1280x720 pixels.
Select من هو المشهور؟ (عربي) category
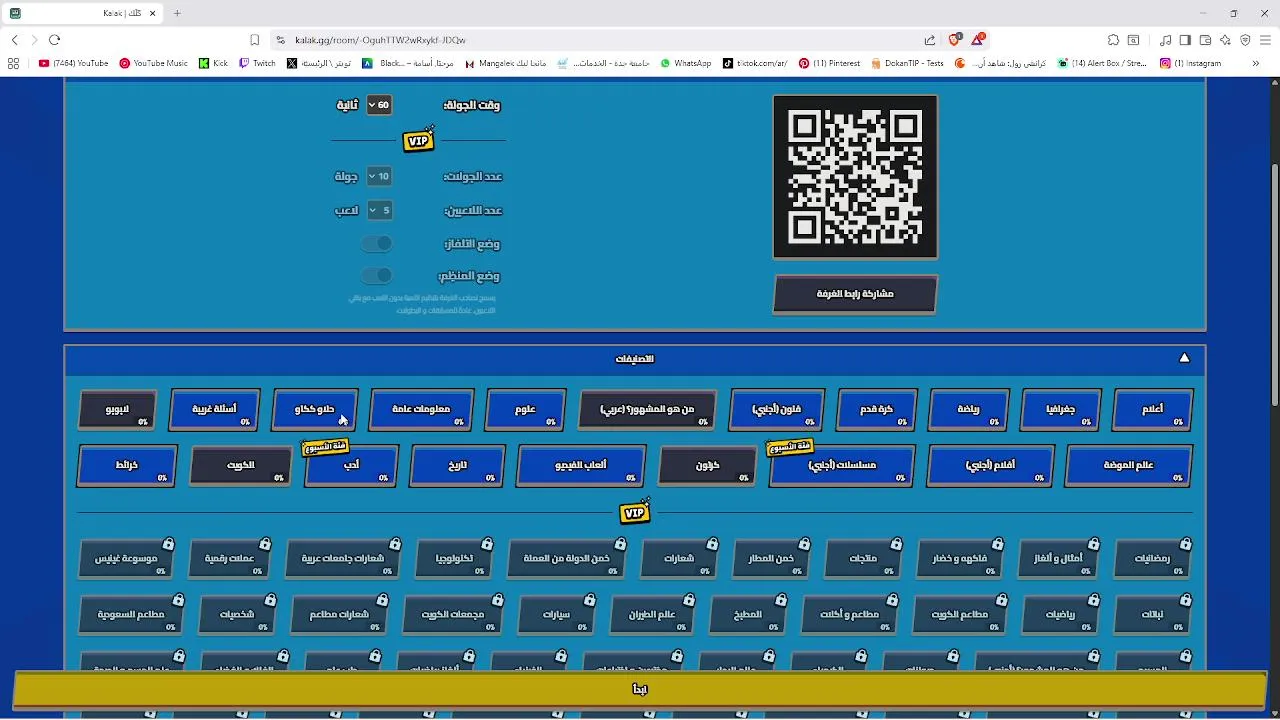(x=648, y=410)
